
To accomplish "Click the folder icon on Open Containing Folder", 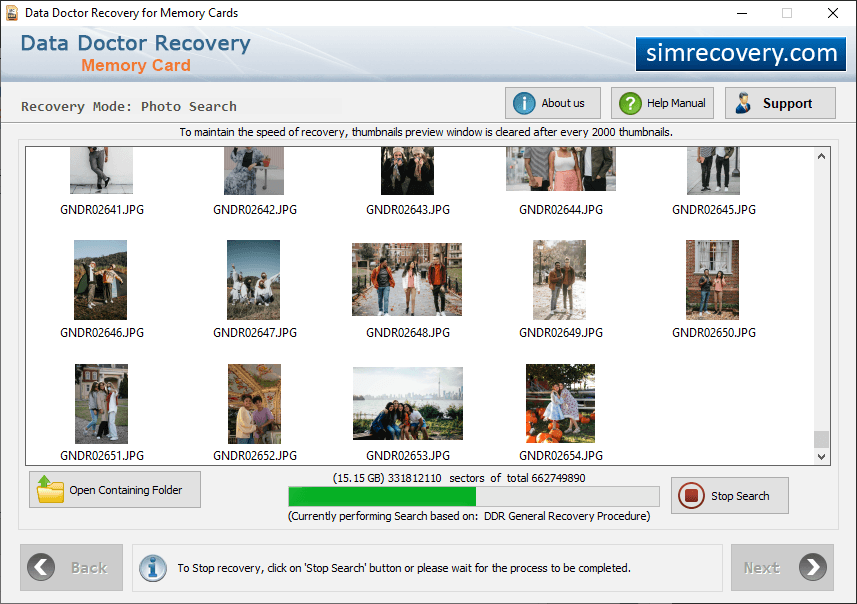I will point(50,489).
